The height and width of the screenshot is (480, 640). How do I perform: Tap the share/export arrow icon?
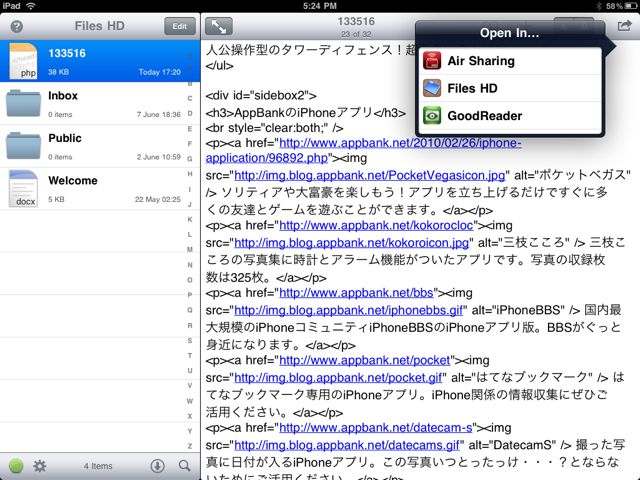coord(624,26)
